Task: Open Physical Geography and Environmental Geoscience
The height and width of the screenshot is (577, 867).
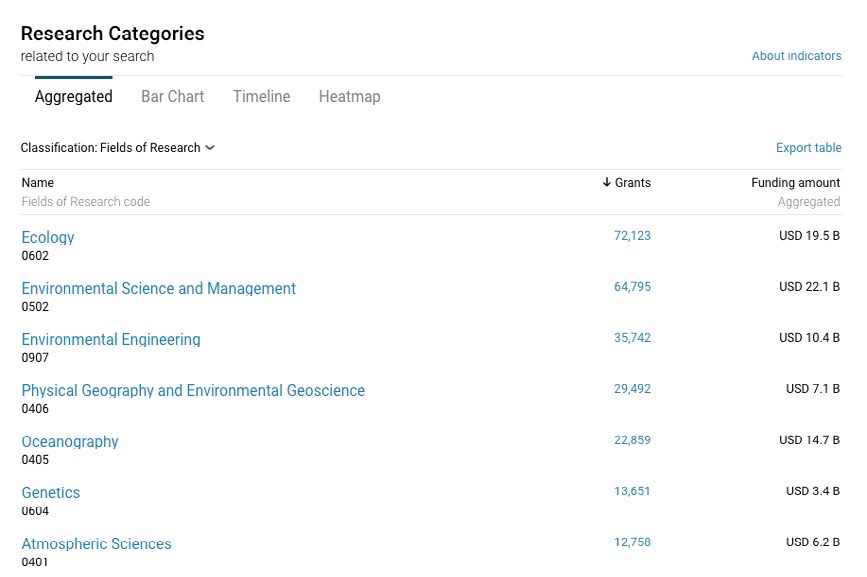Action: (x=193, y=391)
